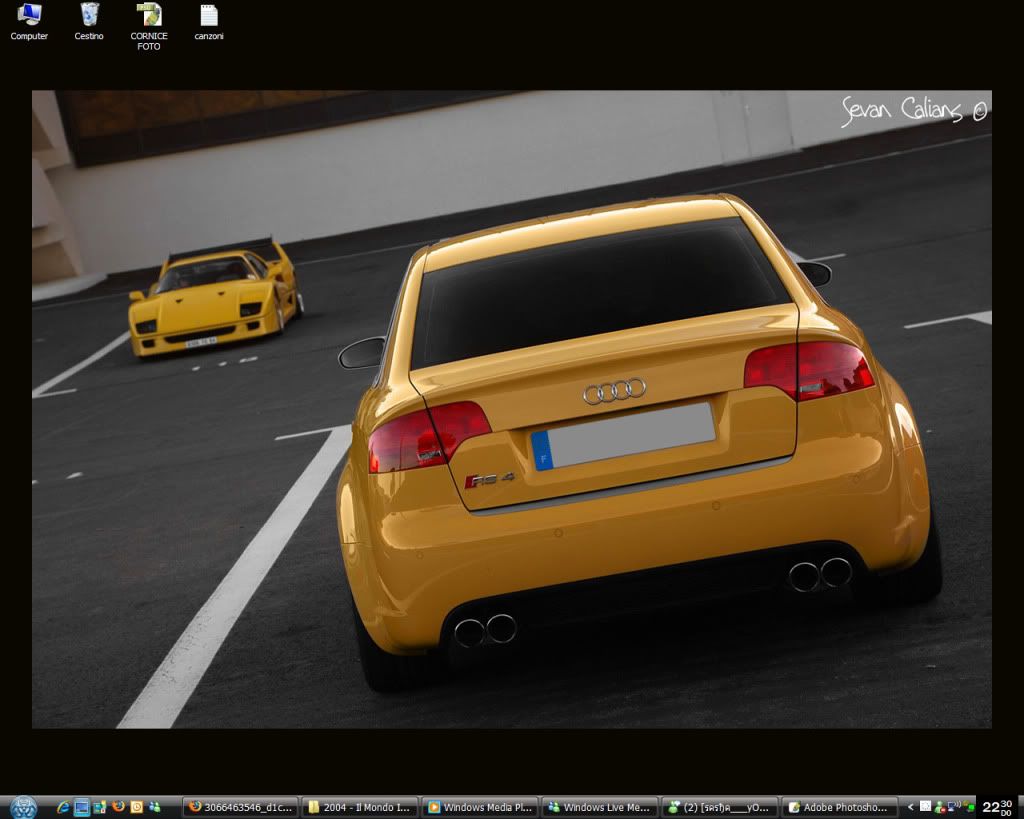The image size is (1024, 819).
Task: Launch Internet Explorer from Quick Launch
Action: 63,807
